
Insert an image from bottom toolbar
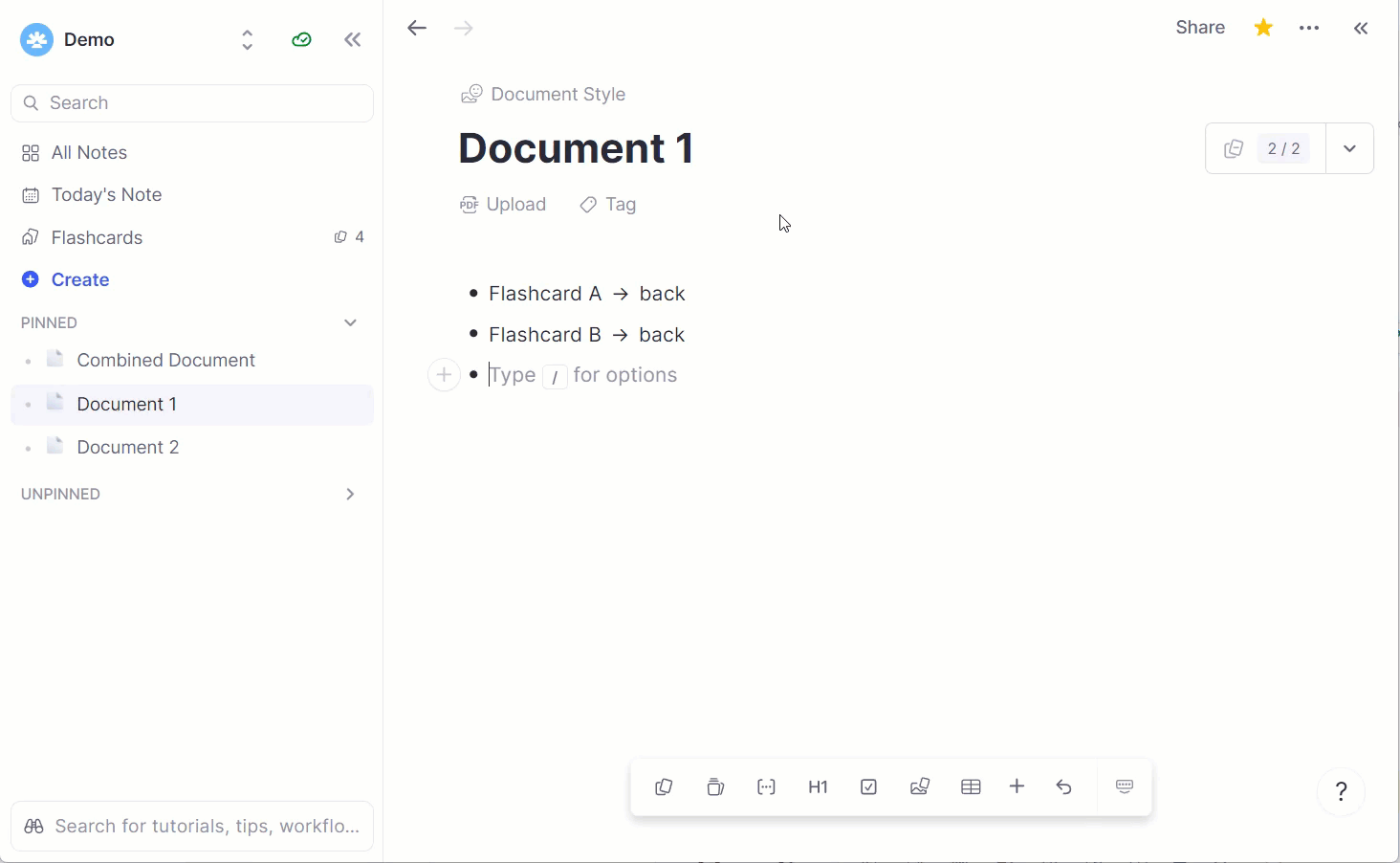click(920, 786)
